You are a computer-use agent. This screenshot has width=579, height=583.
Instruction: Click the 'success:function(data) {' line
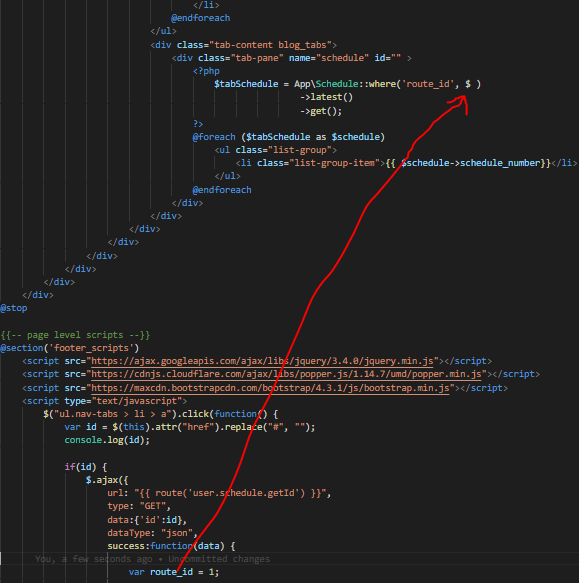(171, 546)
